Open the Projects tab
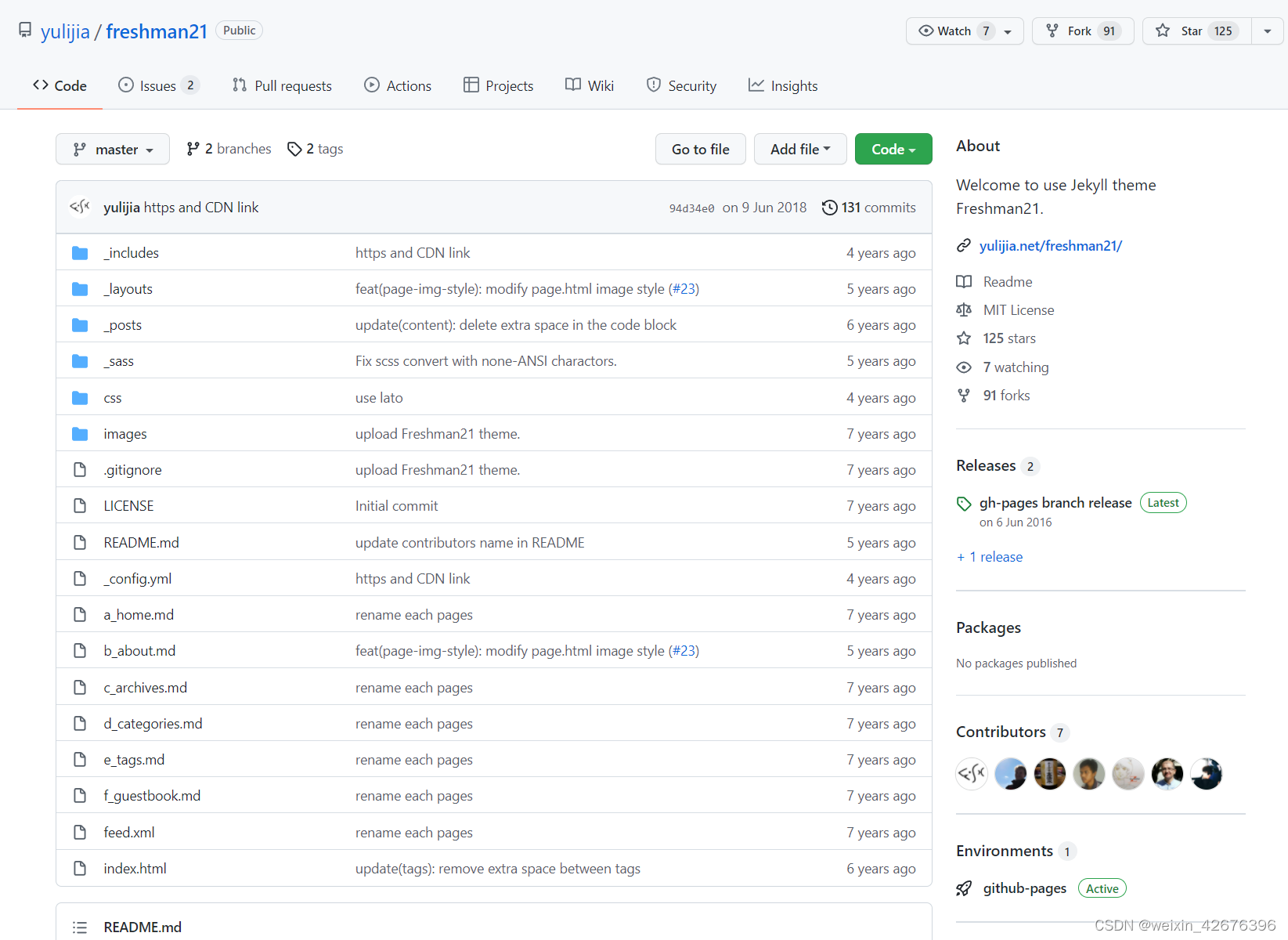Image resolution: width=1288 pixels, height=940 pixels. [498, 85]
